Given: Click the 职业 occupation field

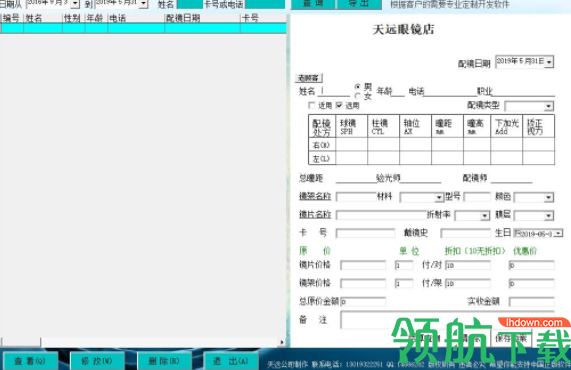Looking at the screenshot, I should pyautogui.click(x=524, y=91).
